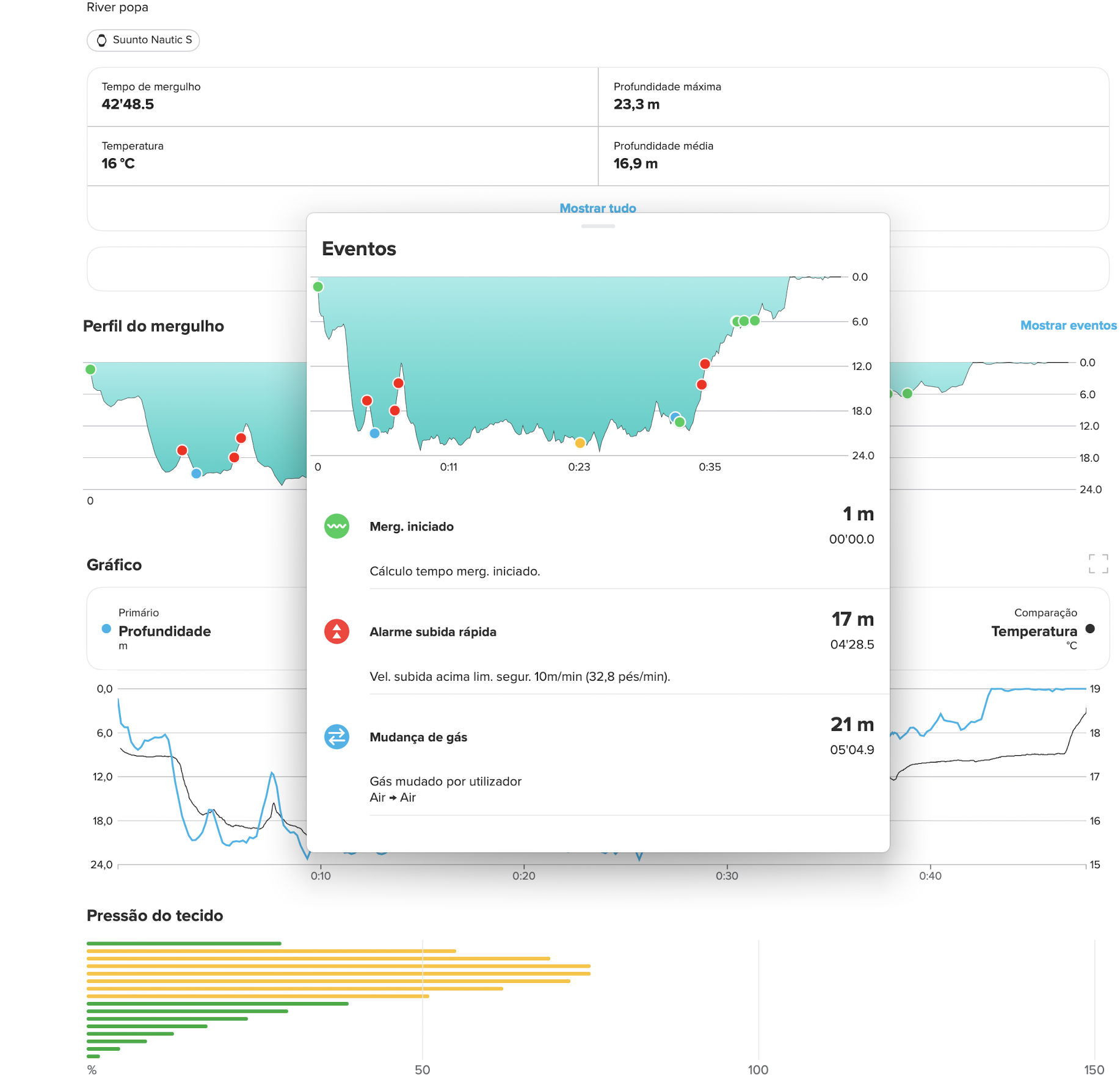Select the Merg. iniciado event row
Image resolution: width=1120 pixels, height=1088 pixels.
click(598, 540)
